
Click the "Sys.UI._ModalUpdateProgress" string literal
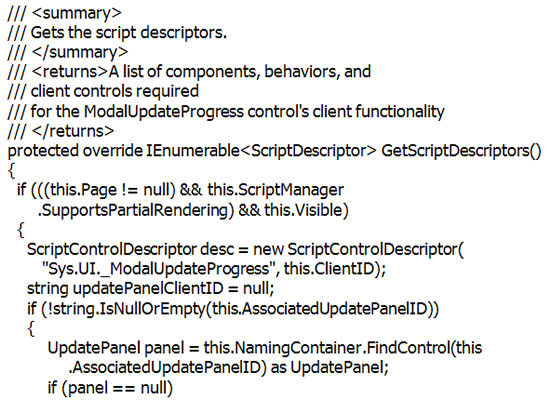click(160, 269)
